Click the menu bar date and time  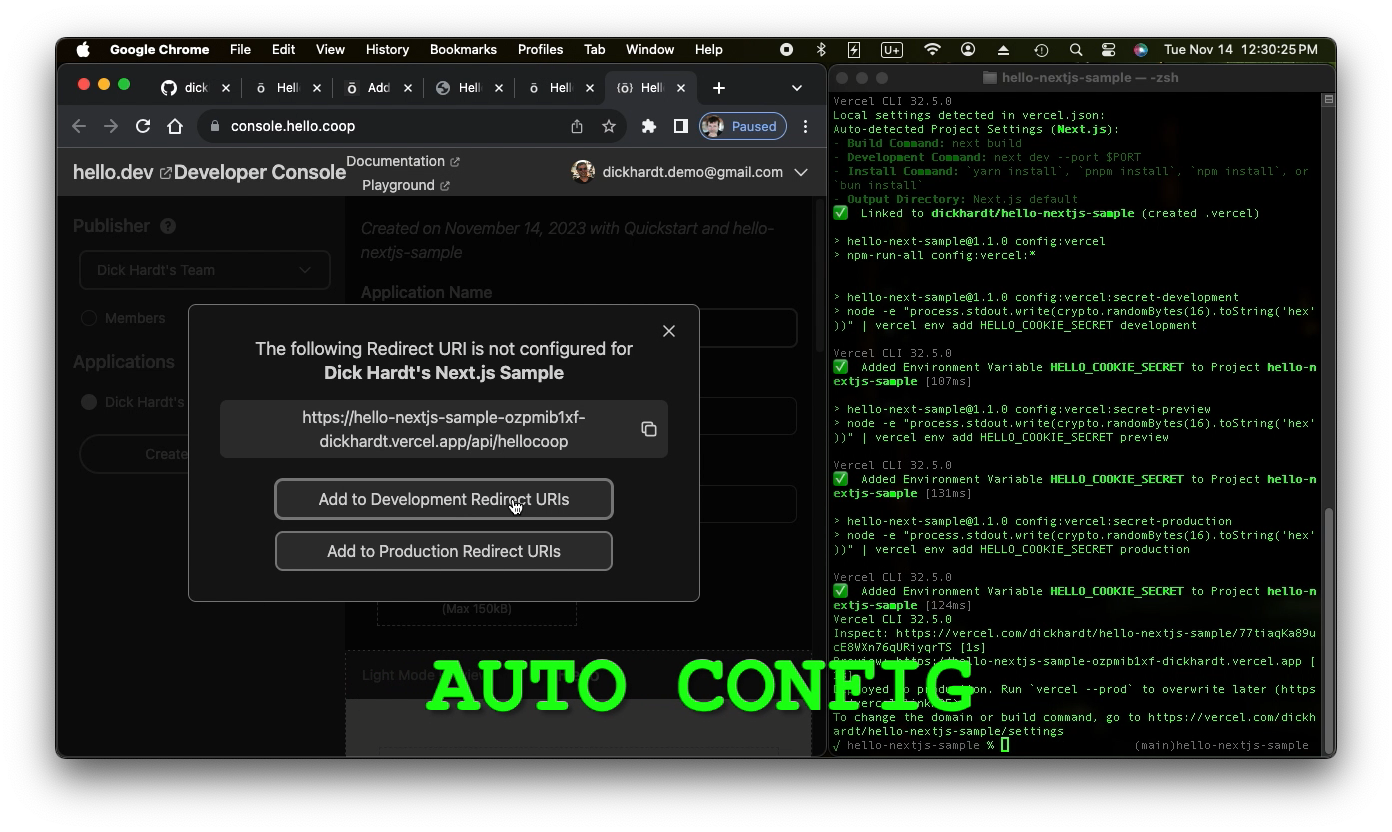point(1241,49)
